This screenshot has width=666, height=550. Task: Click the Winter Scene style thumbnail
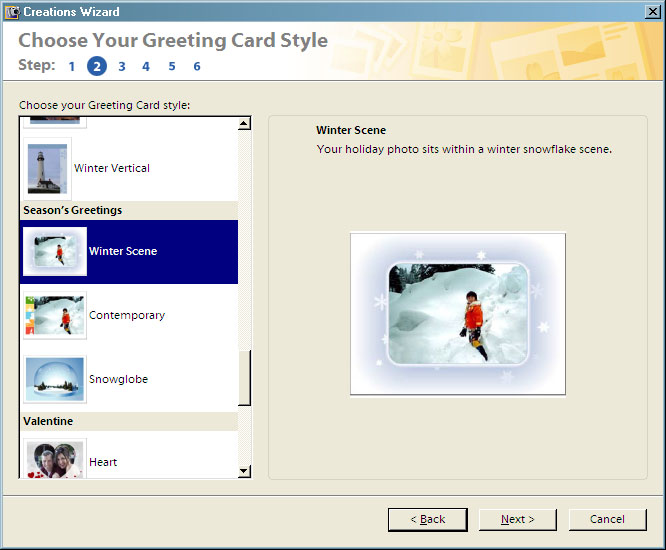[x=54, y=251]
